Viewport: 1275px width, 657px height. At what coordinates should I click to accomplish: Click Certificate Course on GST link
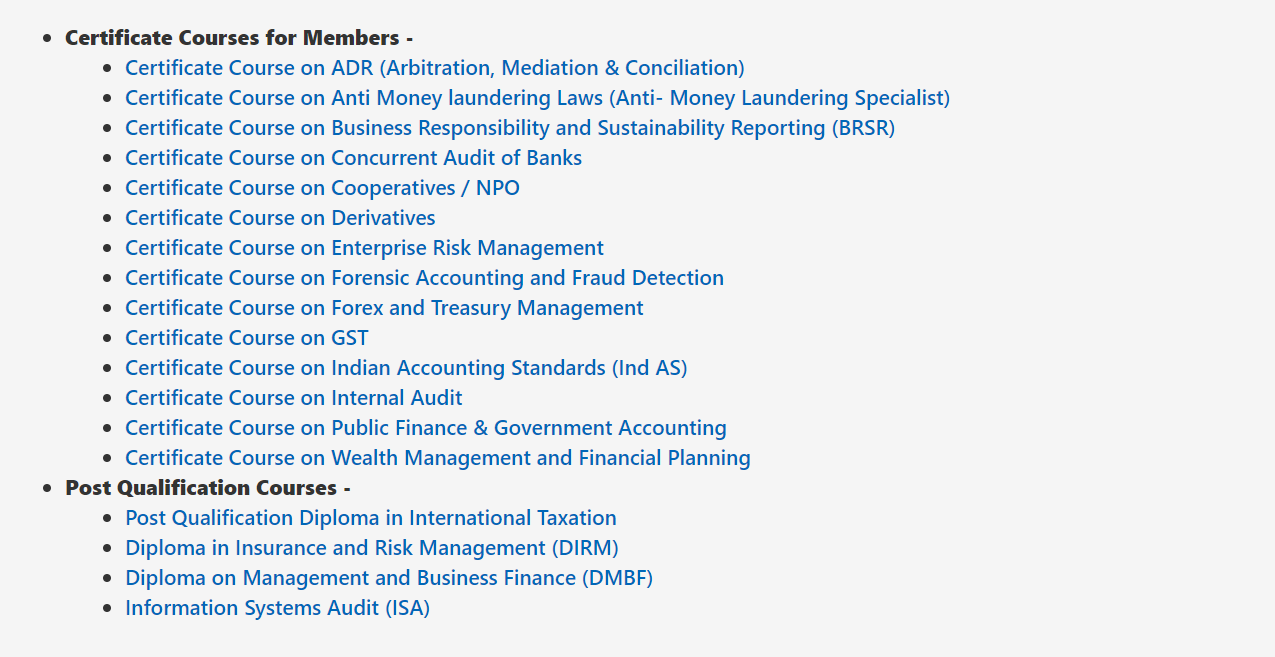246,338
